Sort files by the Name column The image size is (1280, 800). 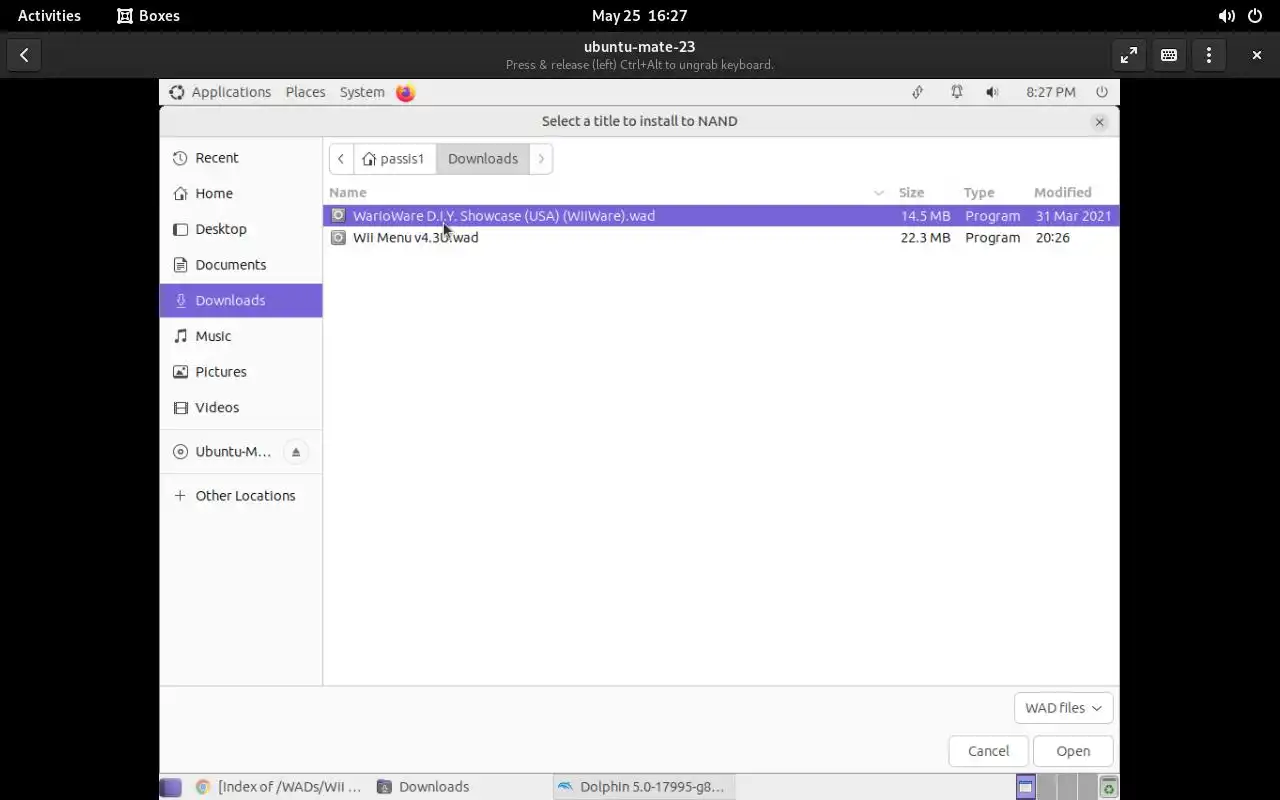(348, 193)
